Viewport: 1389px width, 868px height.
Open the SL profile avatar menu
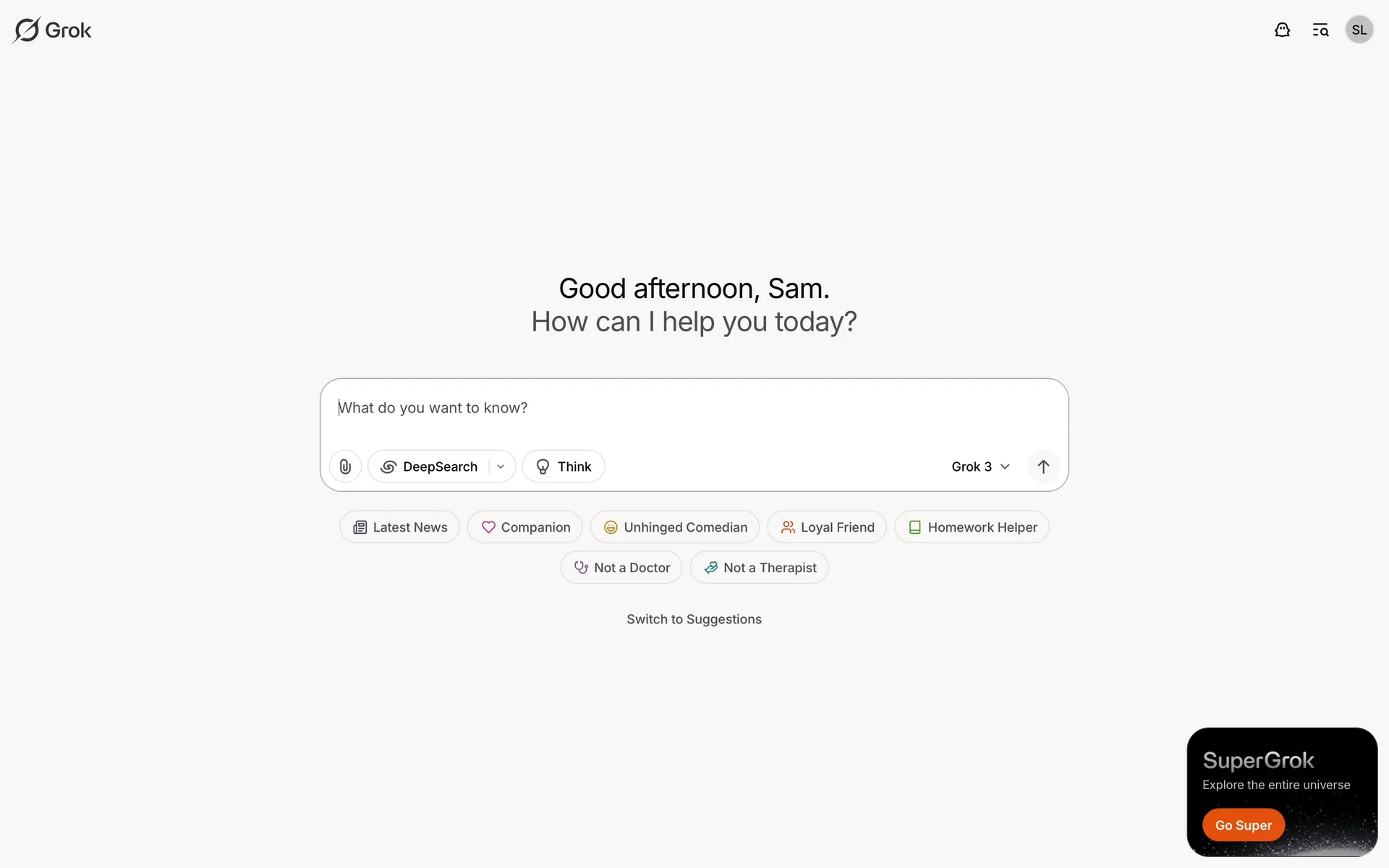(1359, 30)
